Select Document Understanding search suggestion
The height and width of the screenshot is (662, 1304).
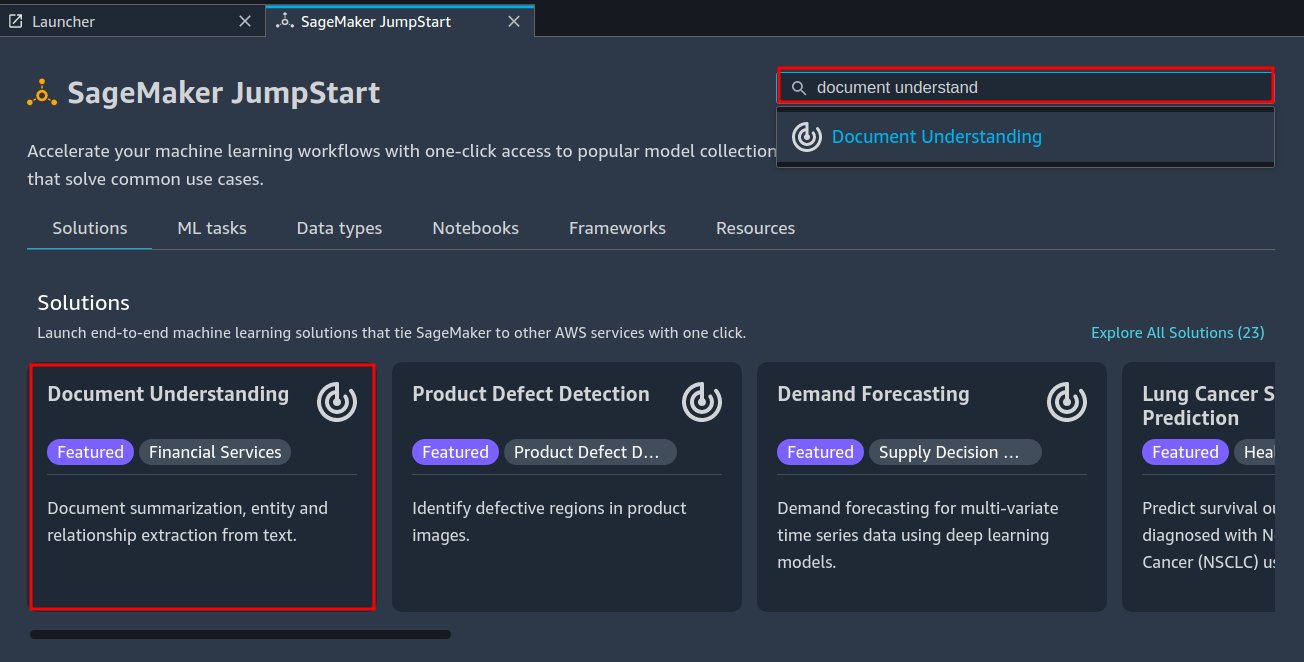pos(1025,137)
